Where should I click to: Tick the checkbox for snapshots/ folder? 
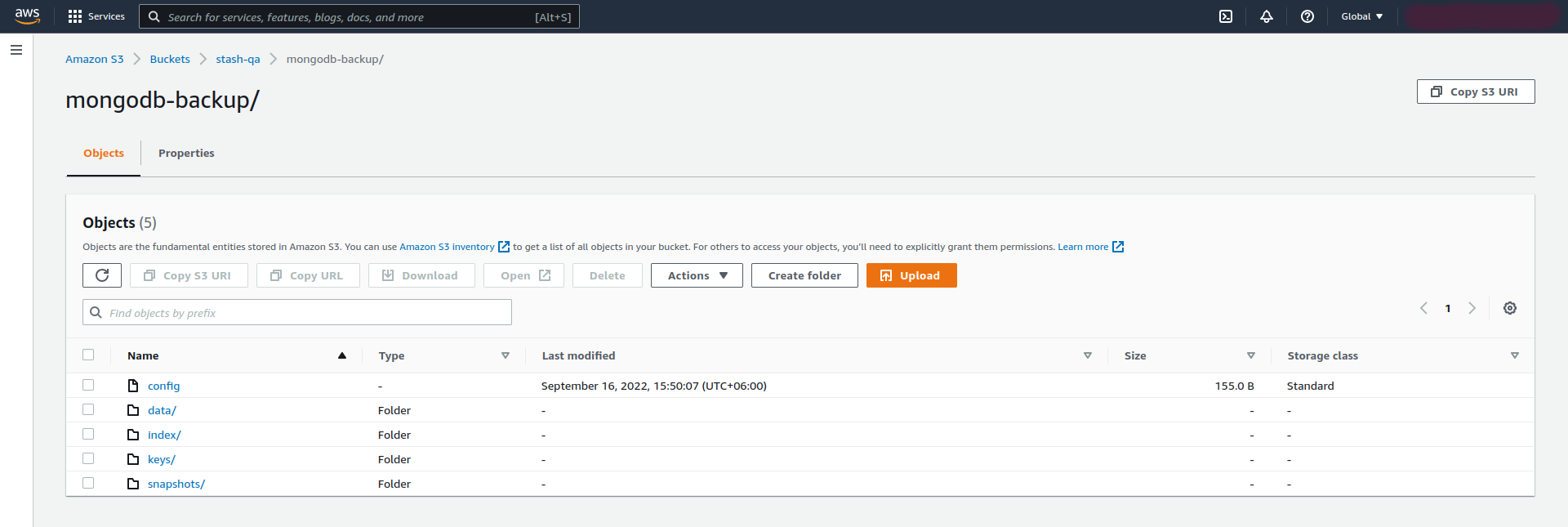(88, 483)
